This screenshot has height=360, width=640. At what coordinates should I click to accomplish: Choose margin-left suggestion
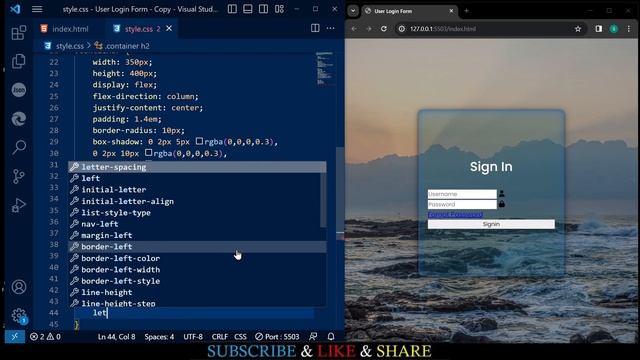[x=194, y=235]
